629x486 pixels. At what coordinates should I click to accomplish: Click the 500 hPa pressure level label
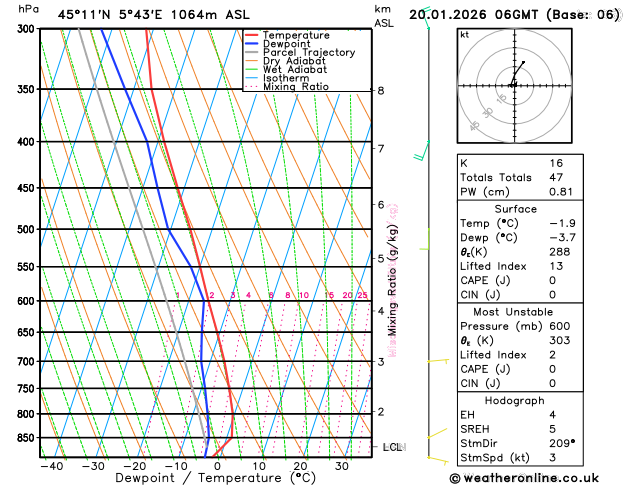pyautogui.click(x=27, y=229)
